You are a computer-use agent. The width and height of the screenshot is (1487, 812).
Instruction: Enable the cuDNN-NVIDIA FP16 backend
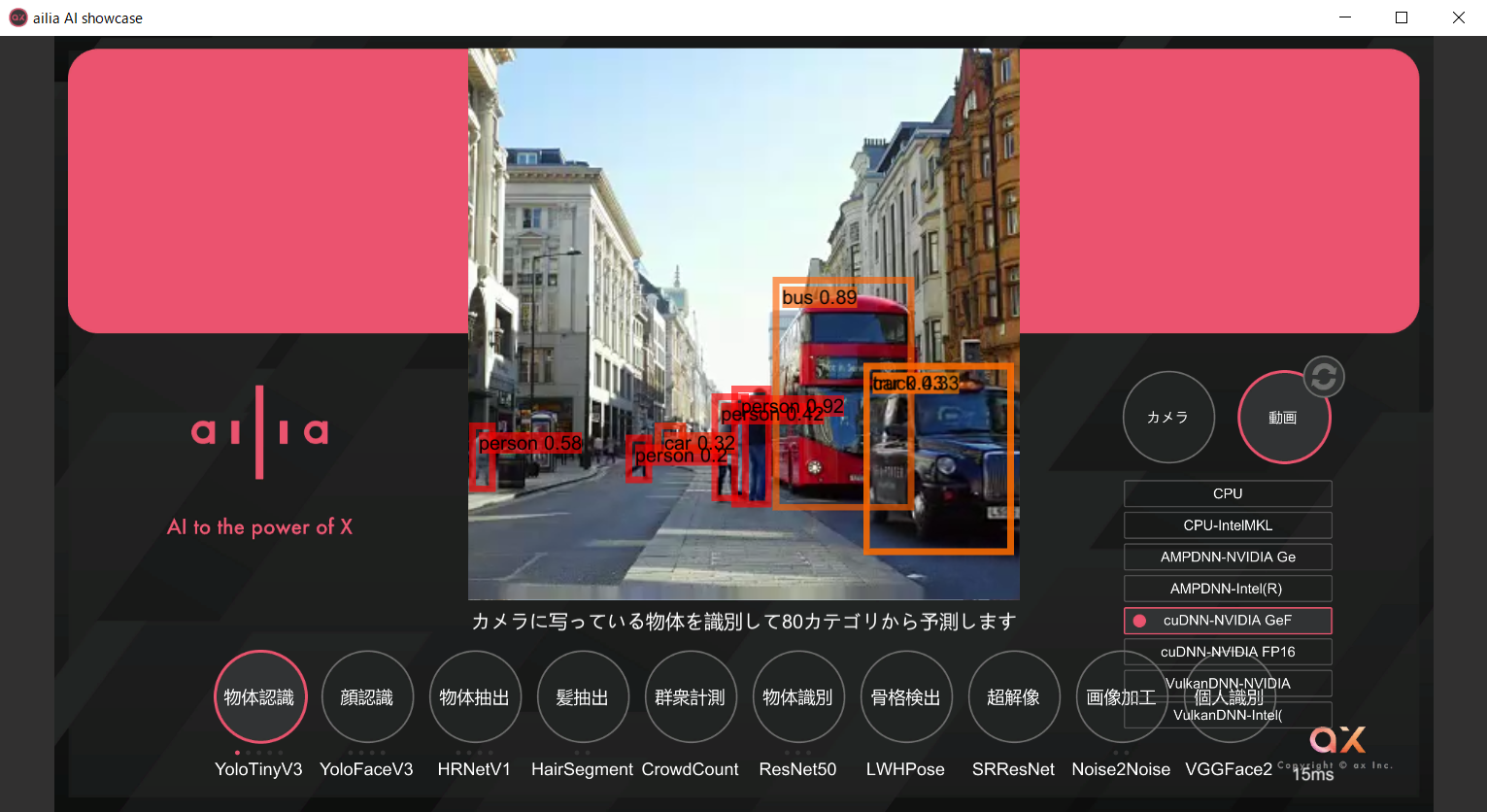[1228, 652]
